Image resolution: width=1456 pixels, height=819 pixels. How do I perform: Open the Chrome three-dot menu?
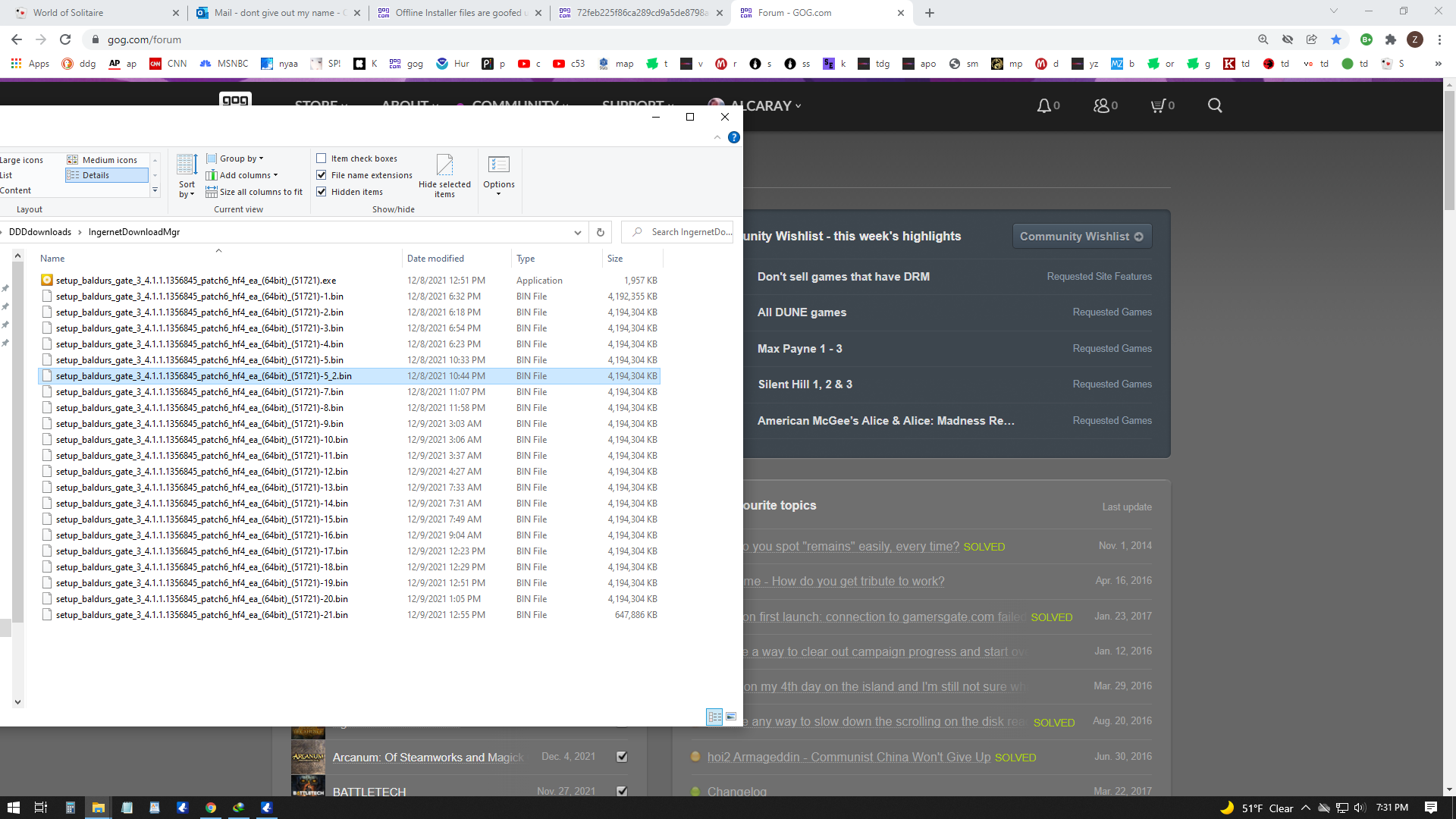(1439, 39)
